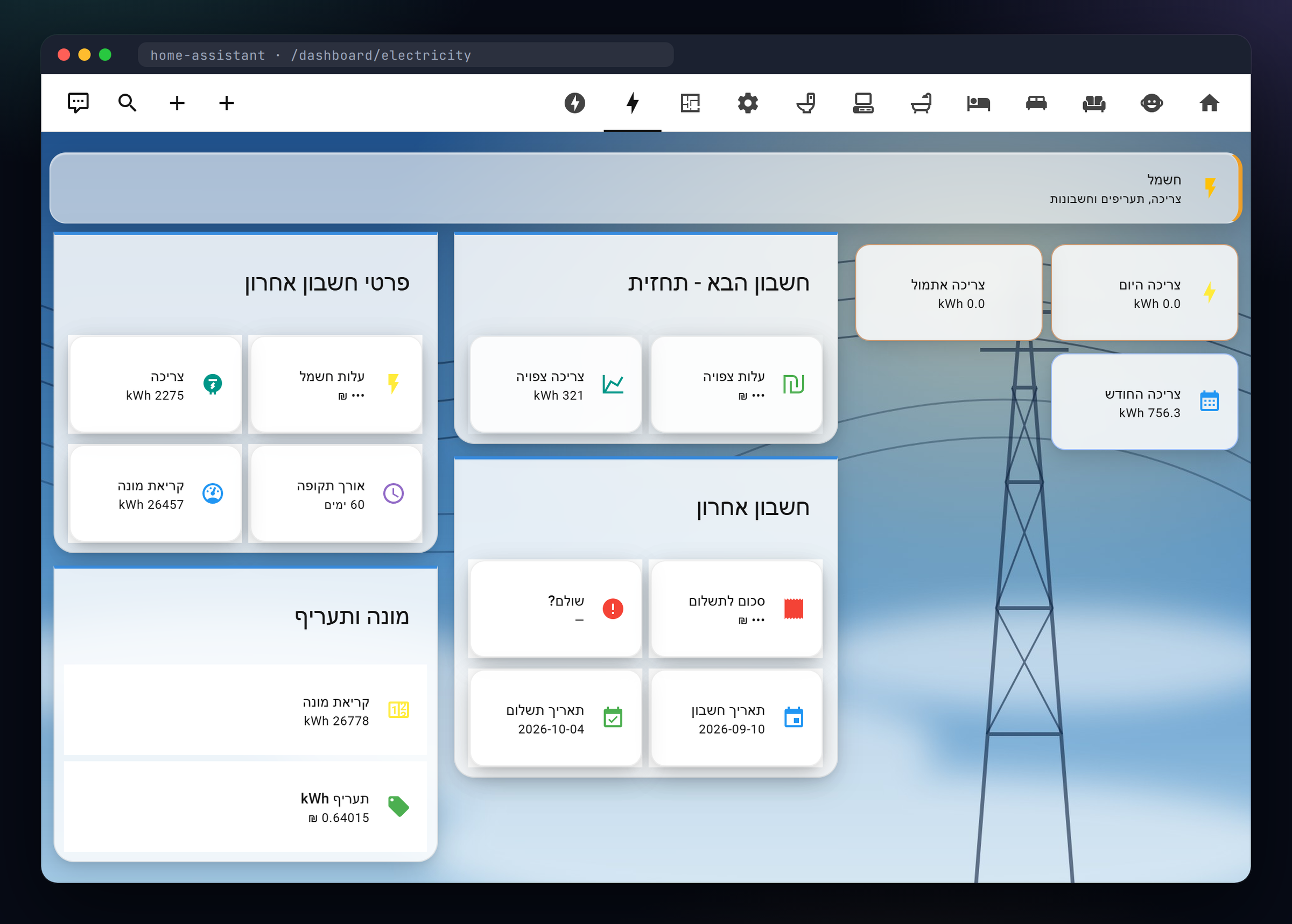Image resolution: width=1292 pixels, height=924 pixels.
Task: Open the circled lightning energy tab
Action: [574, 103]
